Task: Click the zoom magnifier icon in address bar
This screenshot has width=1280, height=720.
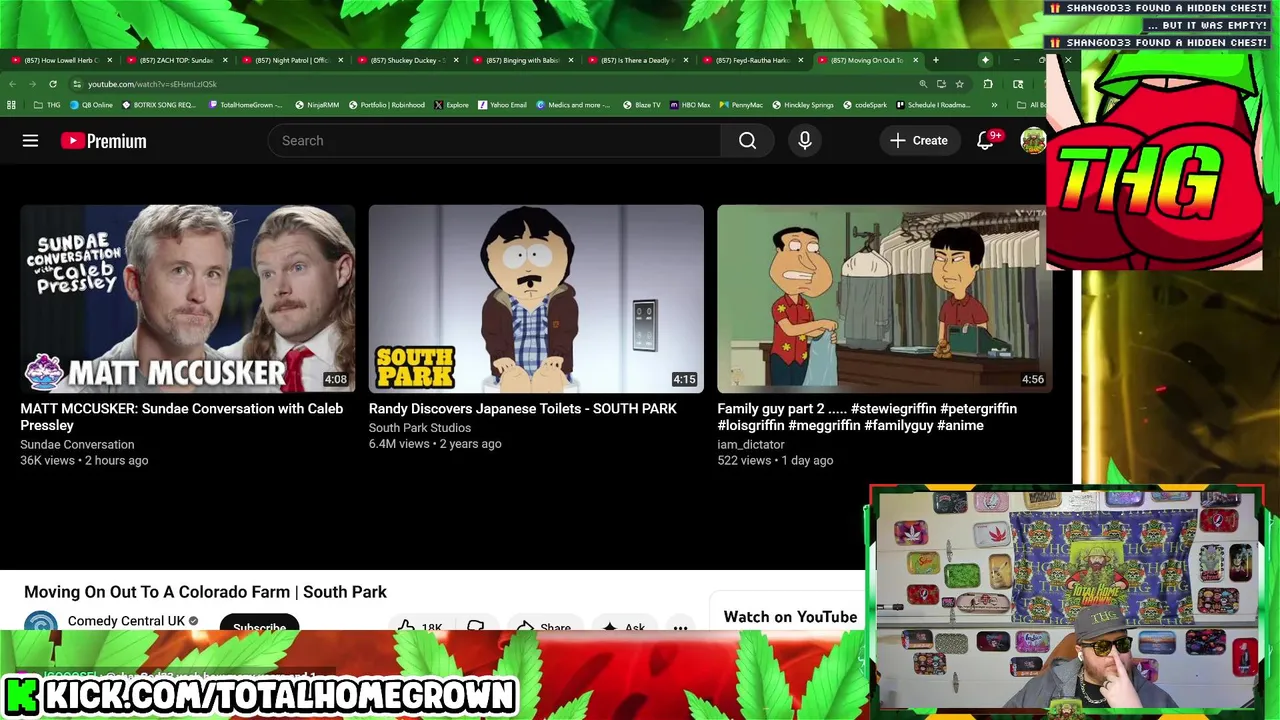Action: click(x=923, y=84)
